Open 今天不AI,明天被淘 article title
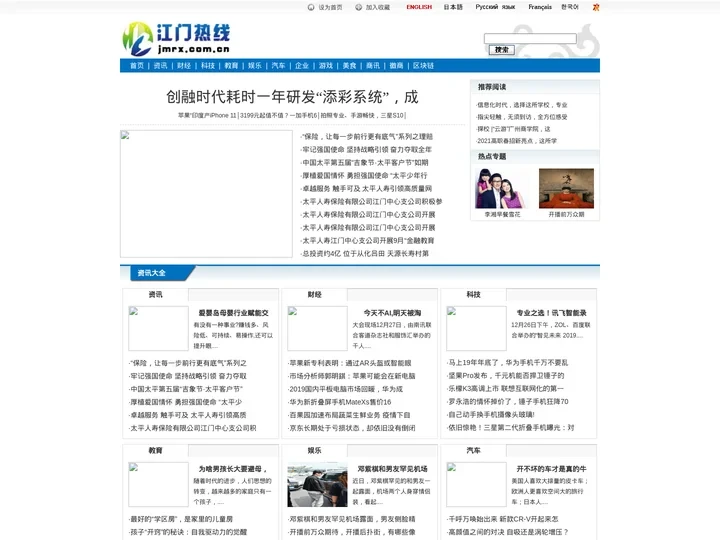The image size is (720, 540). 392,313
